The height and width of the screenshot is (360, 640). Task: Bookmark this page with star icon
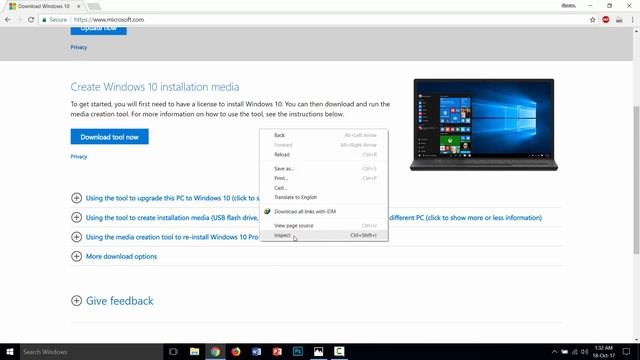(x=592, y=20)
